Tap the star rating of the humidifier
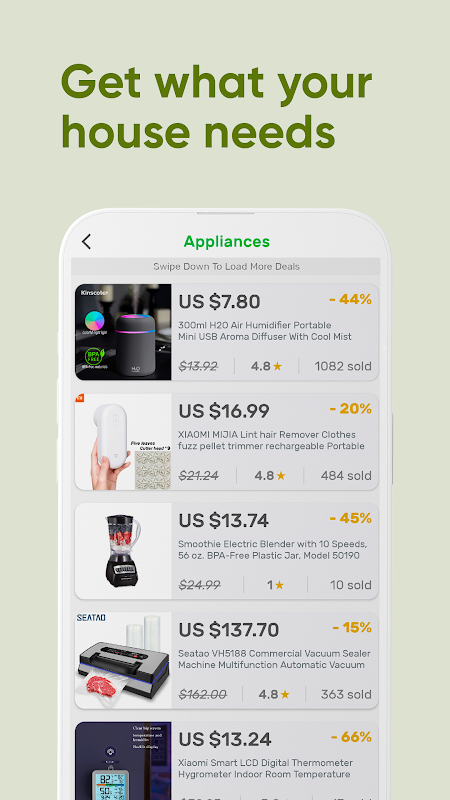The width and height of the screenshot is (450, 800). (x=266, y=366)
